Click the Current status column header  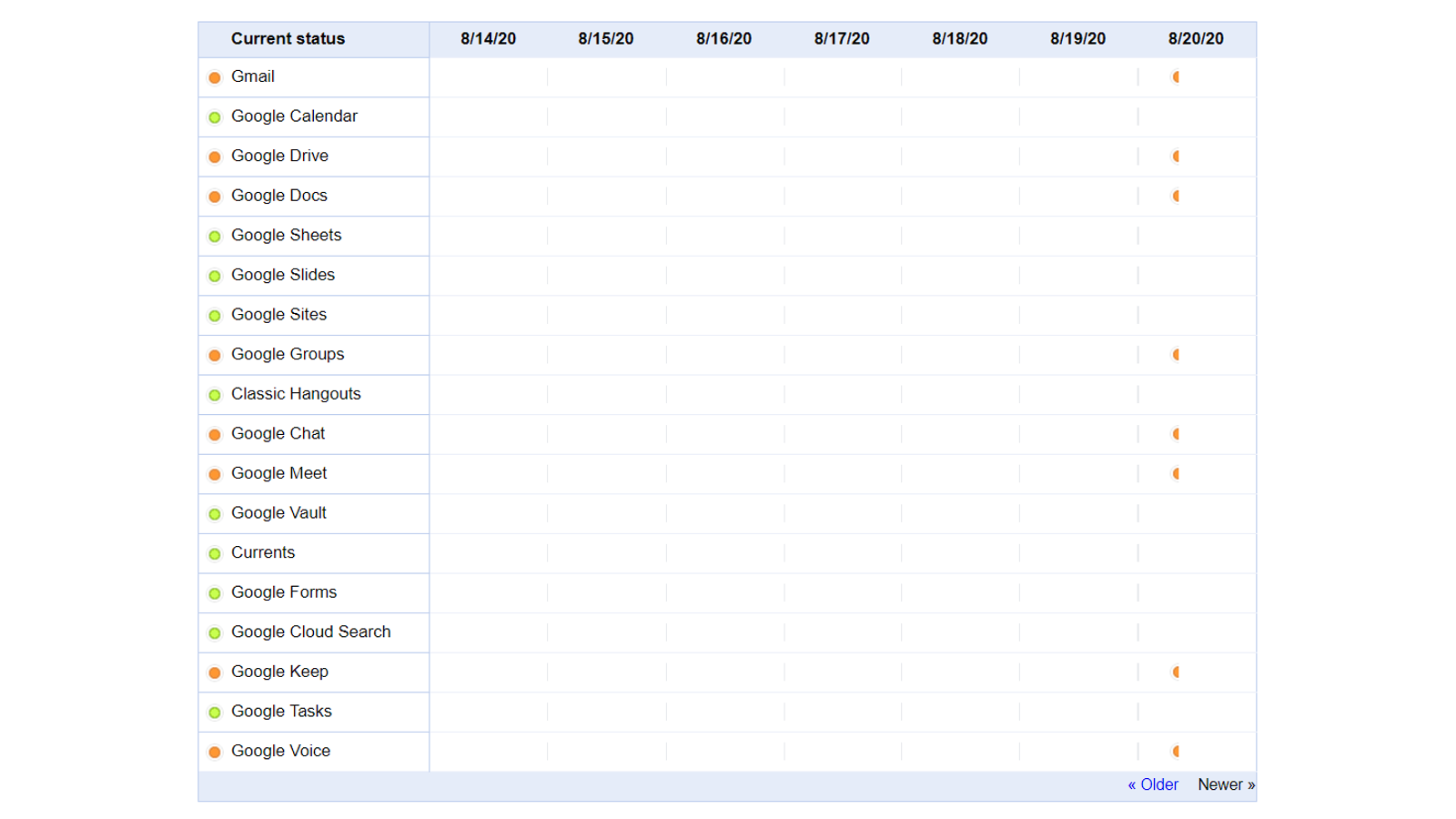coord(288,39)
